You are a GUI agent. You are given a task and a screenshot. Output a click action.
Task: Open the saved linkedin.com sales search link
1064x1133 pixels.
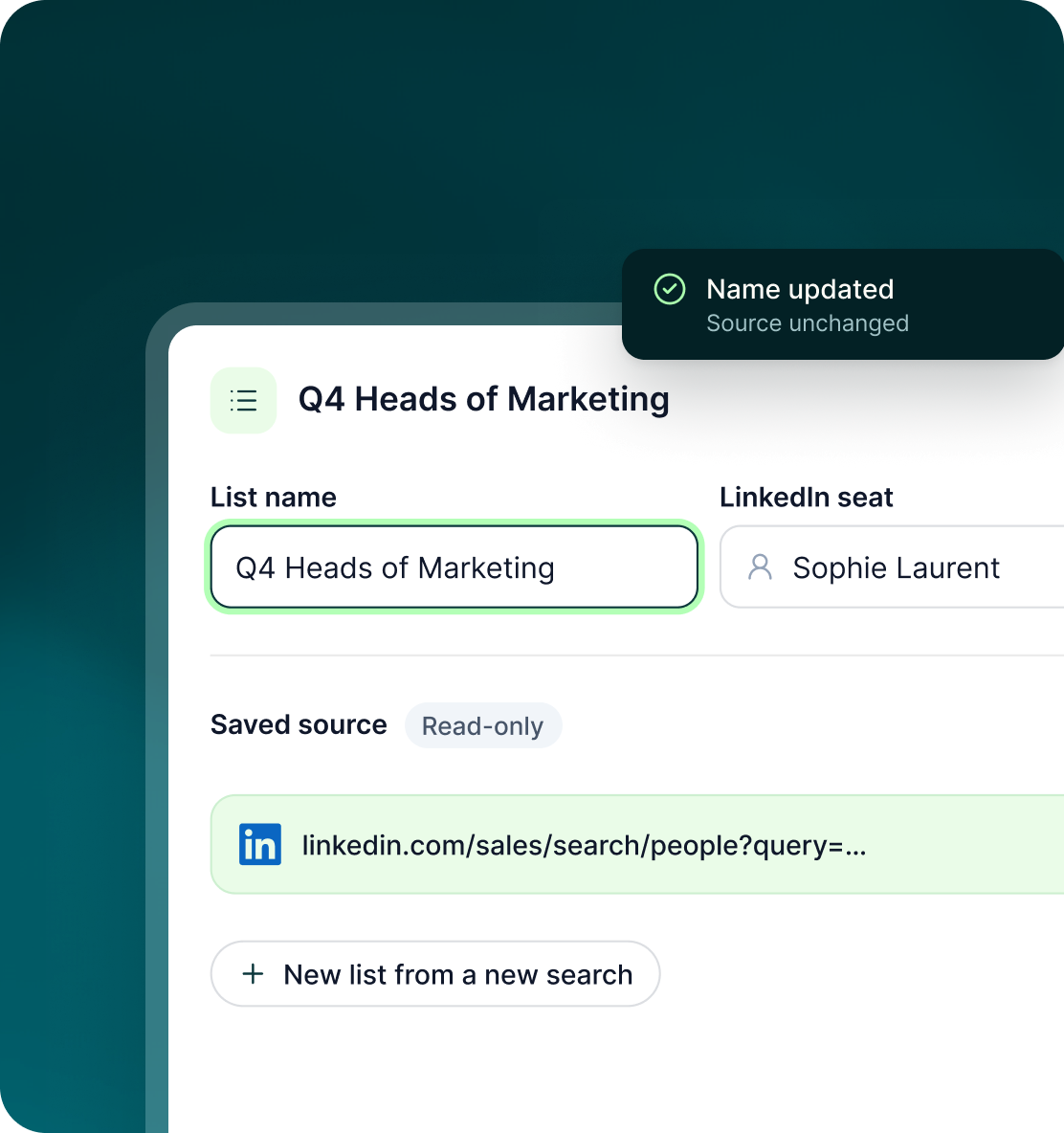tap(637, 845)
